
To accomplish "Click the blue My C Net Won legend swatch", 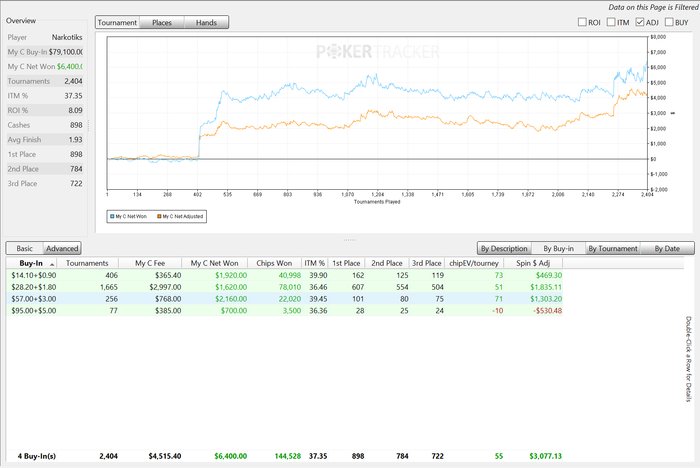I will pos(112,214).
